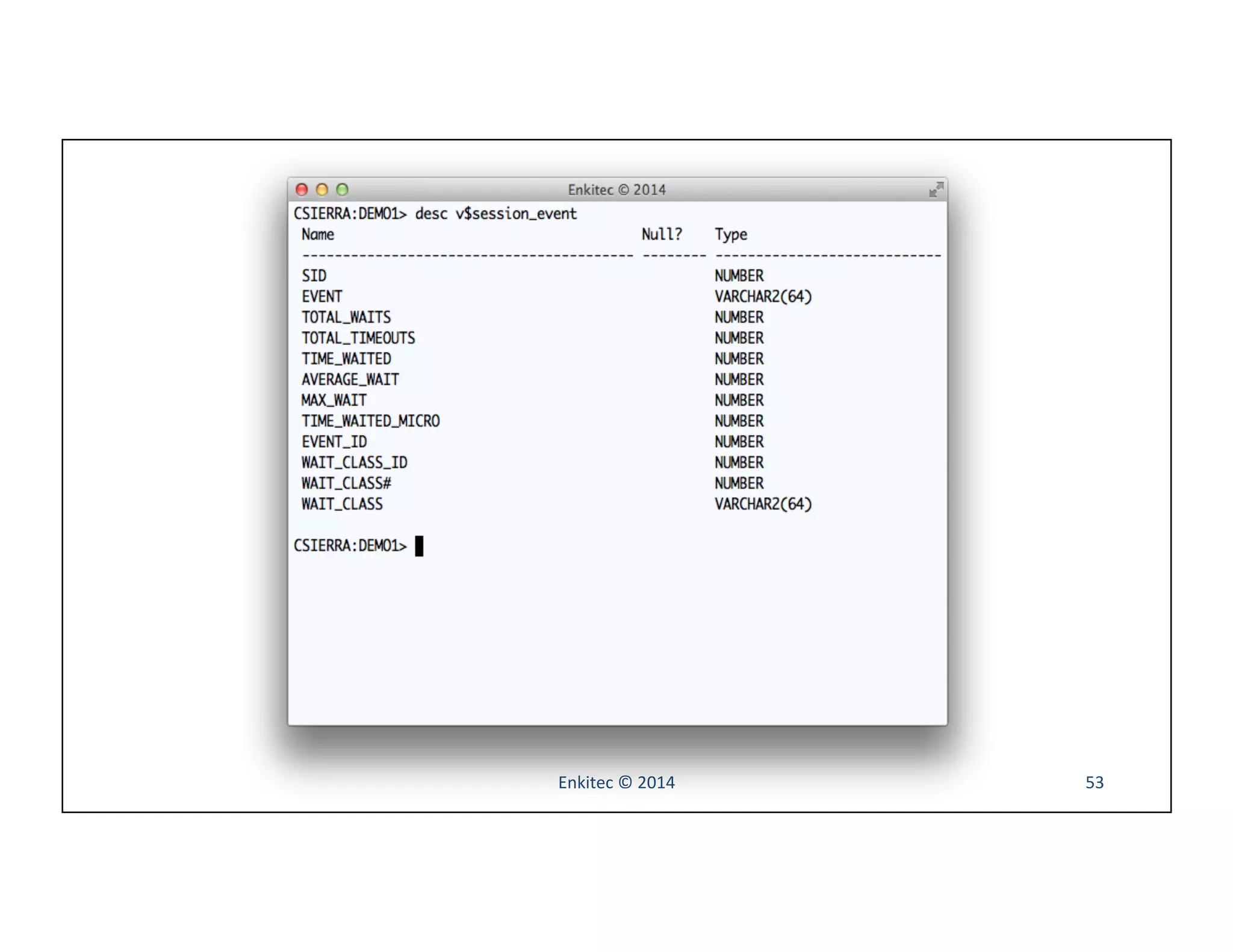Click the fullscreen arrows icon in title bar
This screenshot has width=1233, height=952.
coord(936,190)
